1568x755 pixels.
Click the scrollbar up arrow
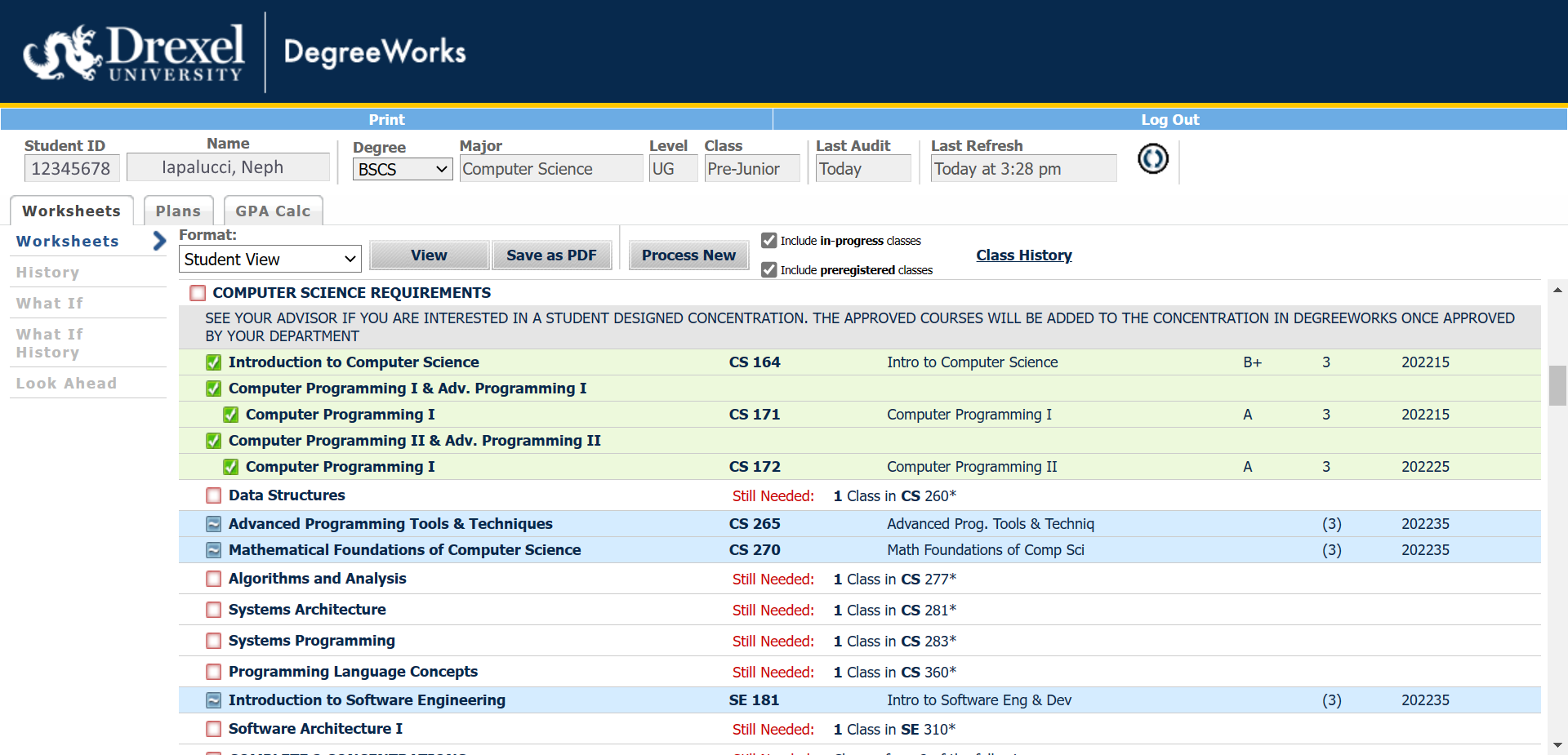[x=1557, y=290]
